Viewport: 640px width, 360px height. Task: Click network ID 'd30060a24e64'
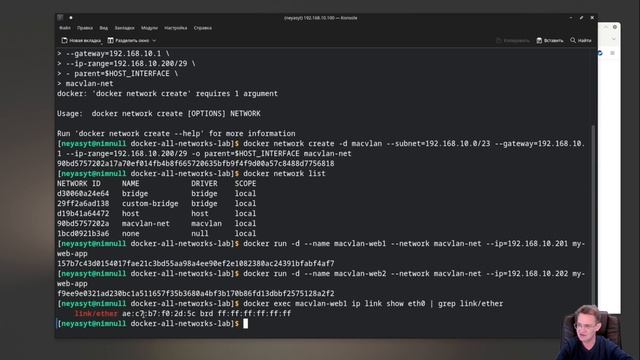[83, 193]
